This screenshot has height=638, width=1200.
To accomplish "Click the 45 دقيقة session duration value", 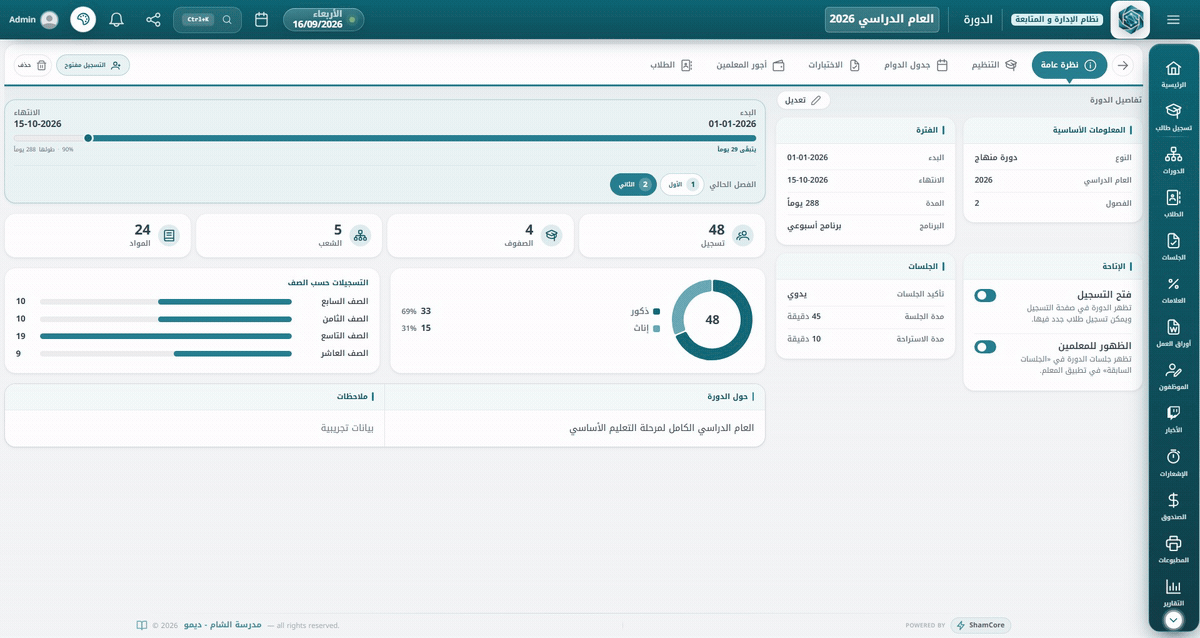I will point(804,316).
